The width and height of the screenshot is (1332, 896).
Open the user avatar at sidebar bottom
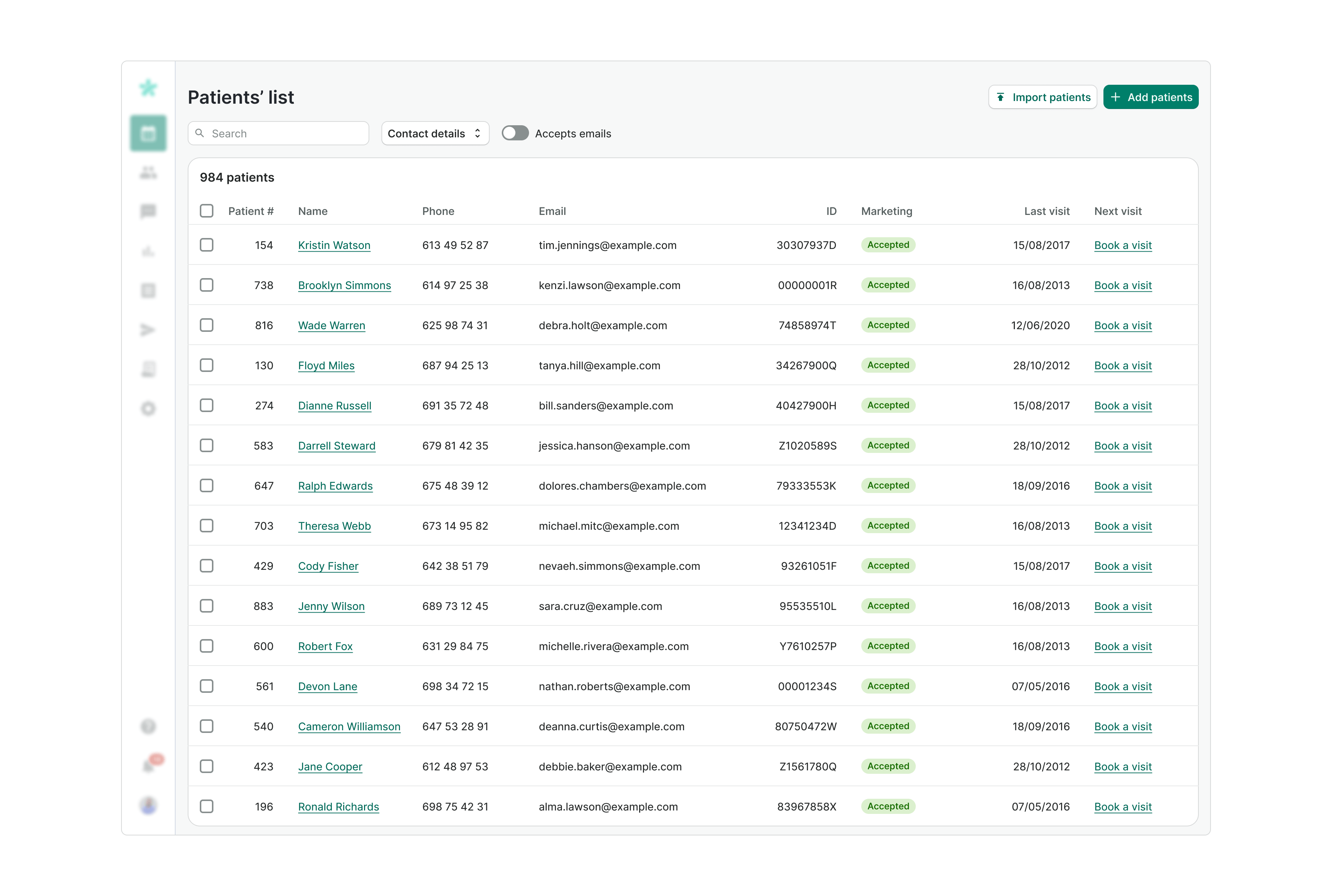148,805
